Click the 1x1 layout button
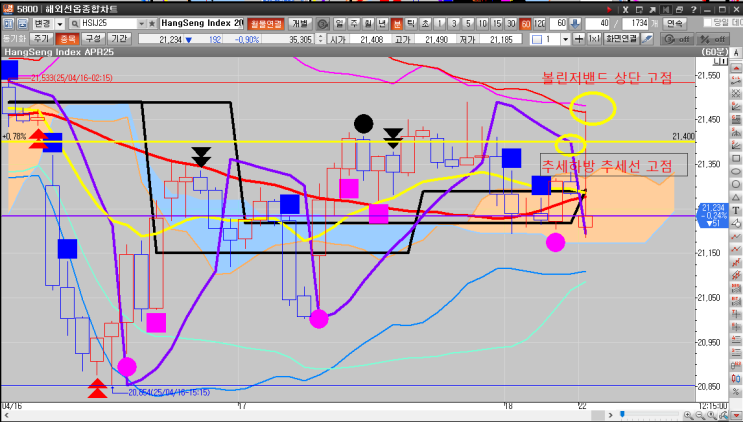The image size is (743, 422). tap(594, 39)
